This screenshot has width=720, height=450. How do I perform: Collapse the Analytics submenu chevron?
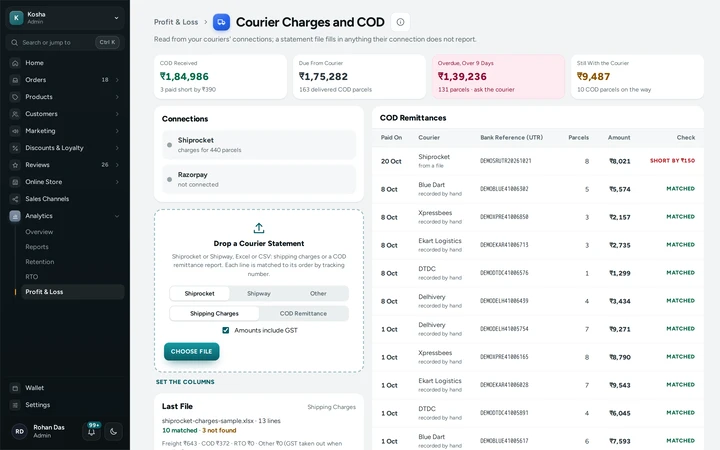(x=117, y=216)
